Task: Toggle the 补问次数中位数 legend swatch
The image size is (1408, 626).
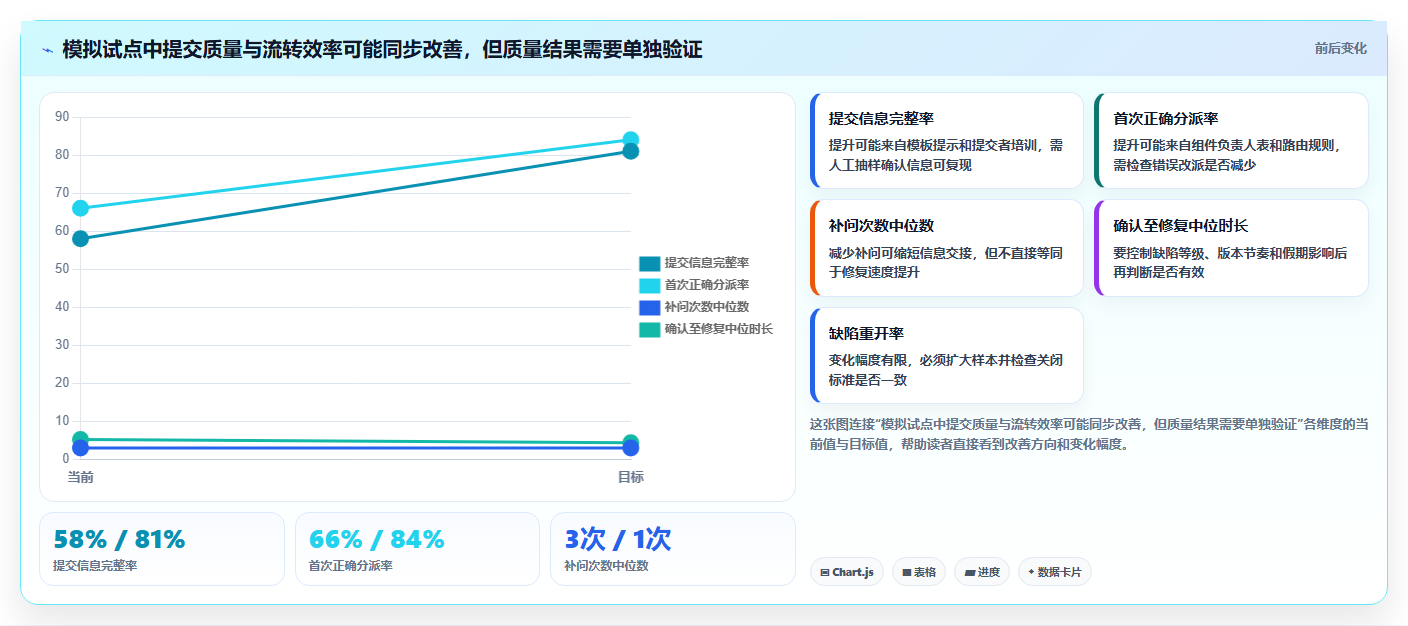Action: pos(650,307)
